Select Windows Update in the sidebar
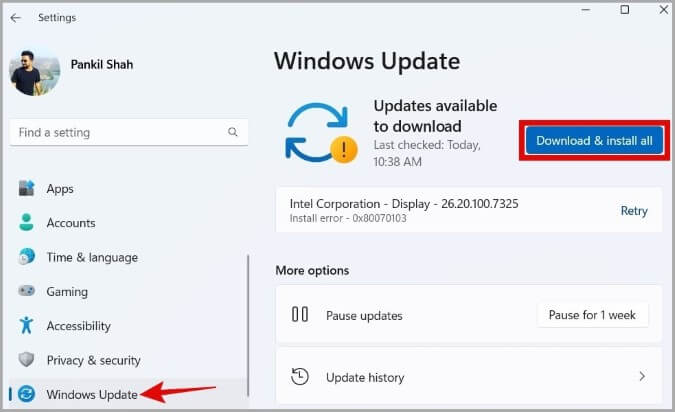Viewport: 675px width, 412px height. coord(92,394)
